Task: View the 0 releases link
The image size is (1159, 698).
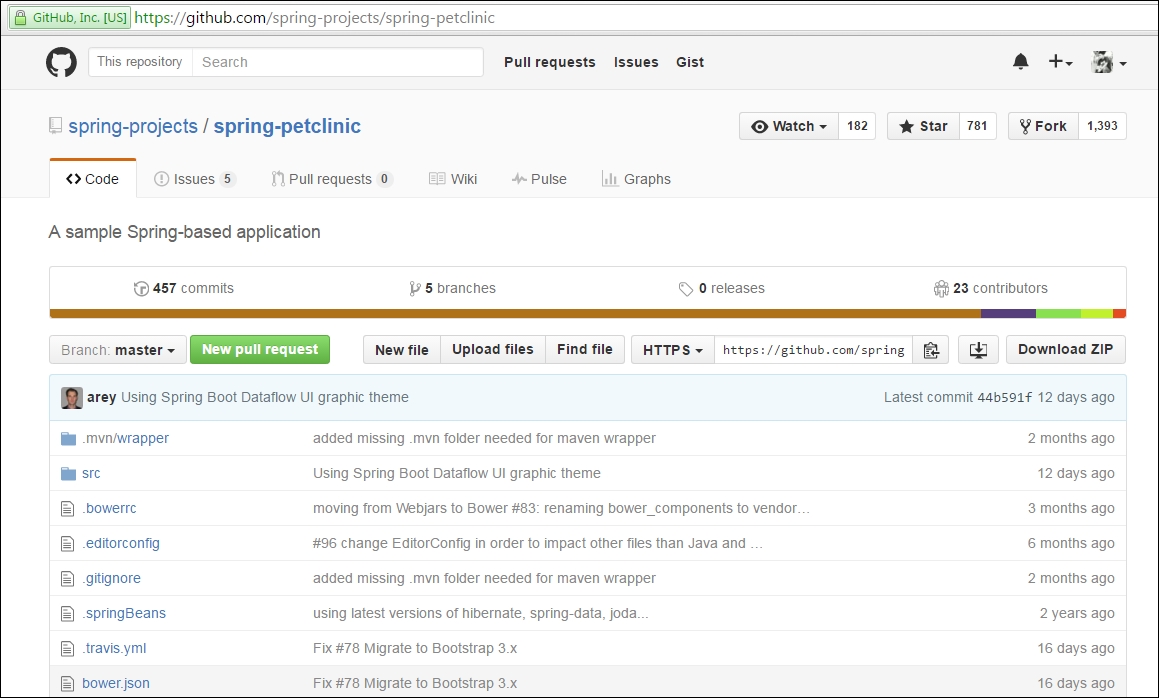Action: coord(721,288)
